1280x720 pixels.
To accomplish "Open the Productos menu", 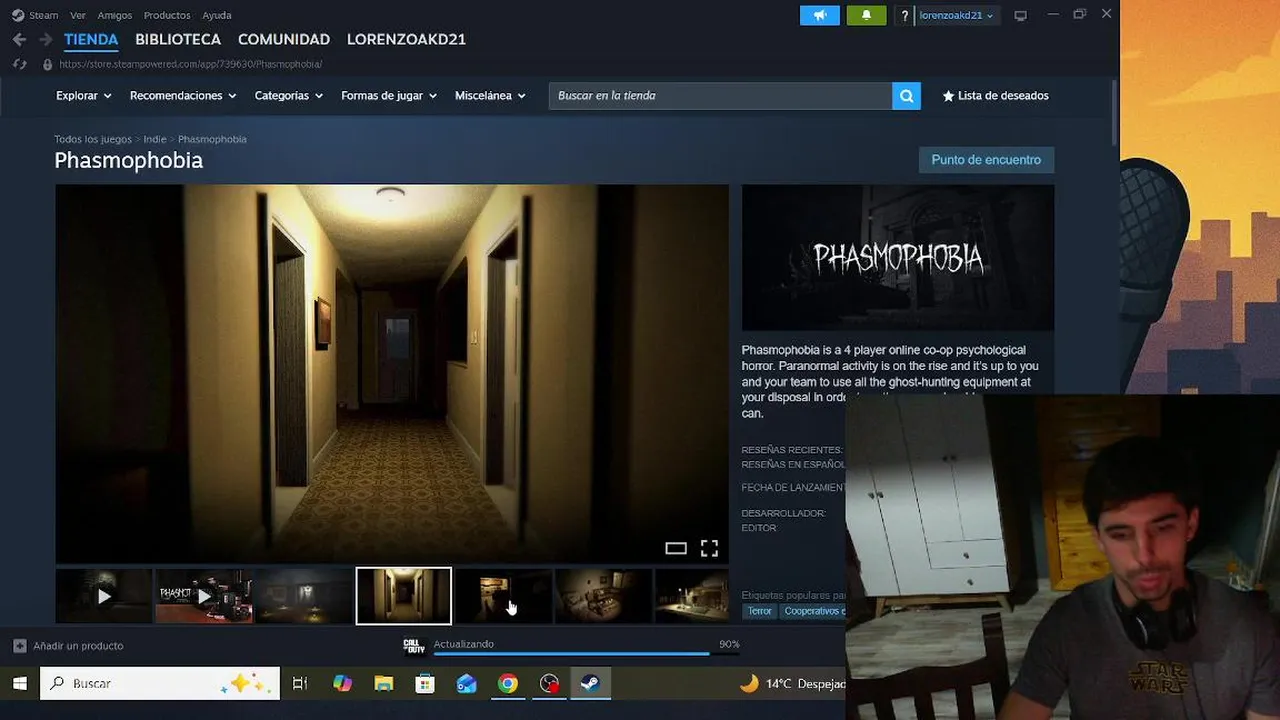I will pyautogui.click(x=167, y=15).
